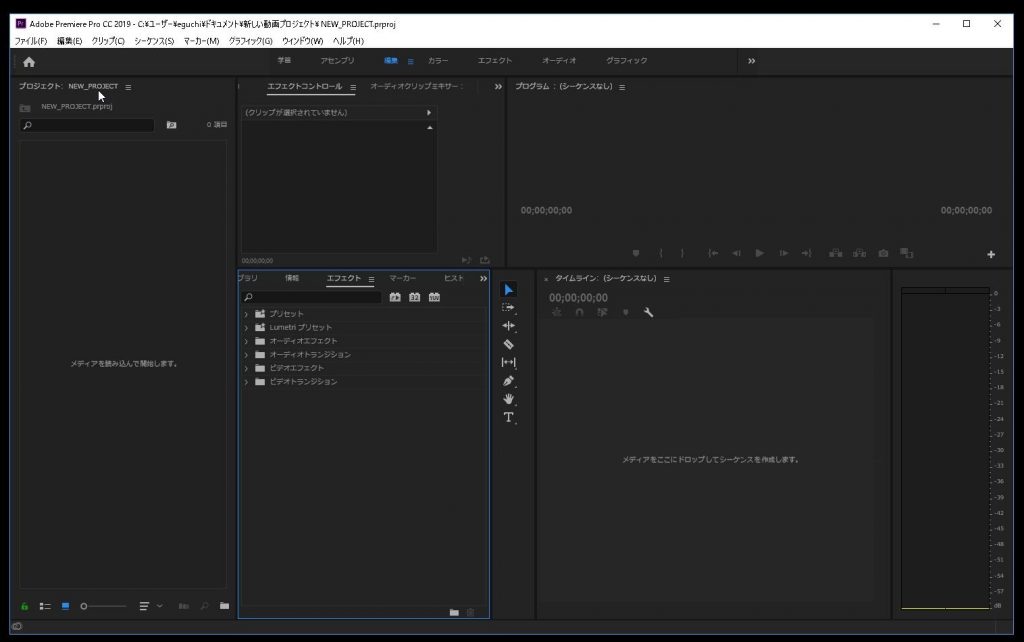Toggle project writable green lock icon

tap(25, 606)
